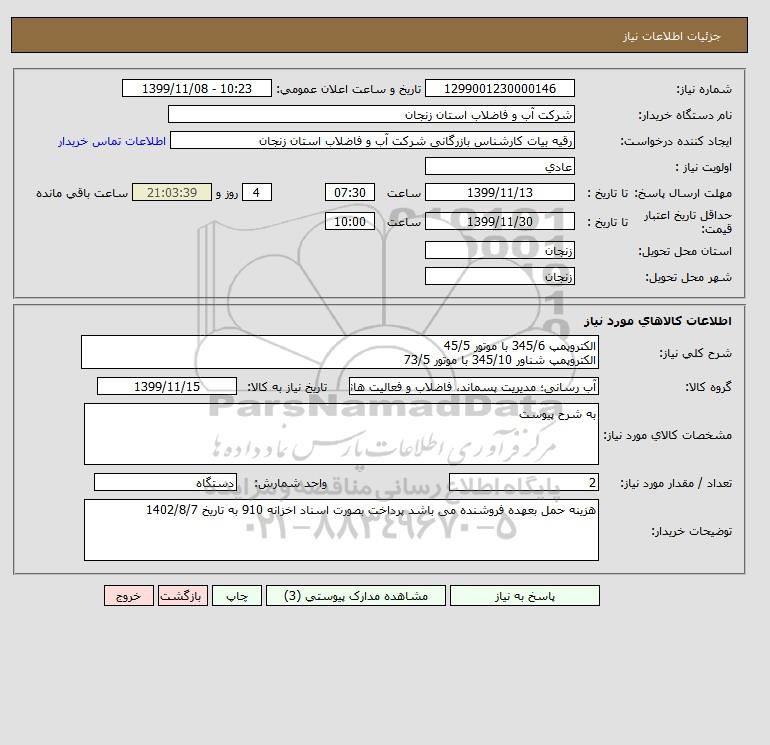Screen dimensions: 770x745
Task: Click the 'شرح کلی نیاز:' label
Action: (695, 353)
